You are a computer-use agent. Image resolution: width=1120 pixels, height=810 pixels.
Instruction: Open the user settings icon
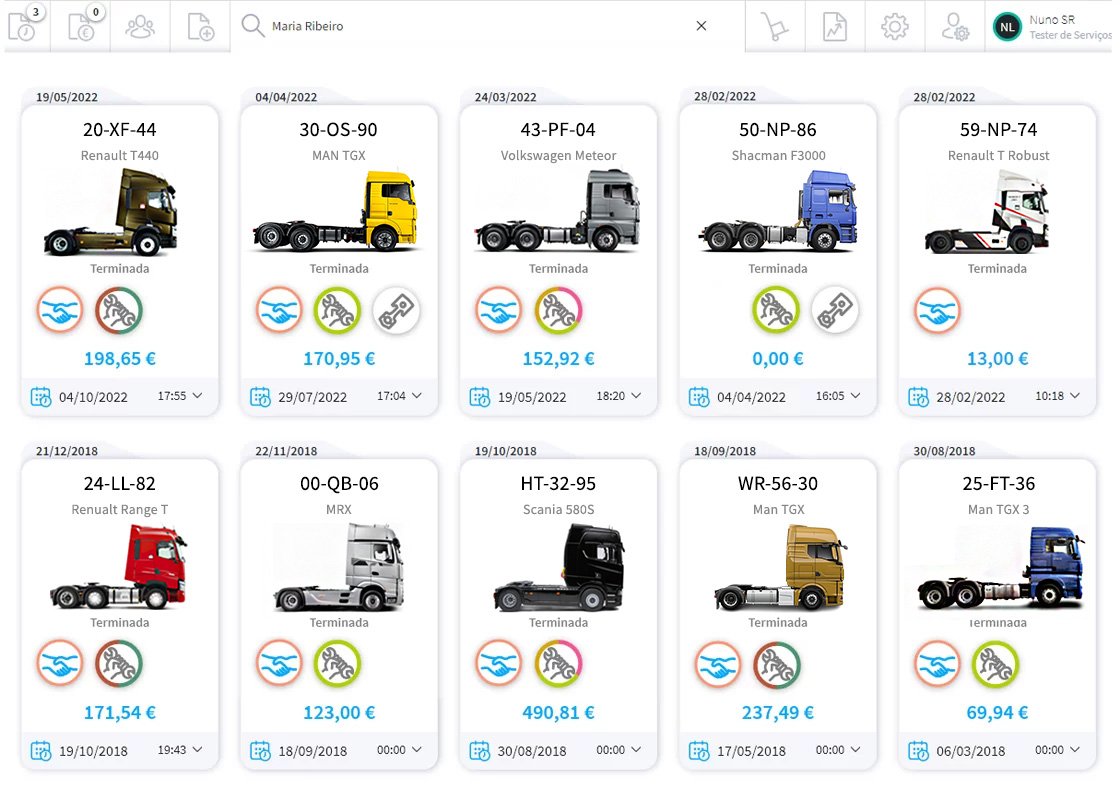[955, 27]
